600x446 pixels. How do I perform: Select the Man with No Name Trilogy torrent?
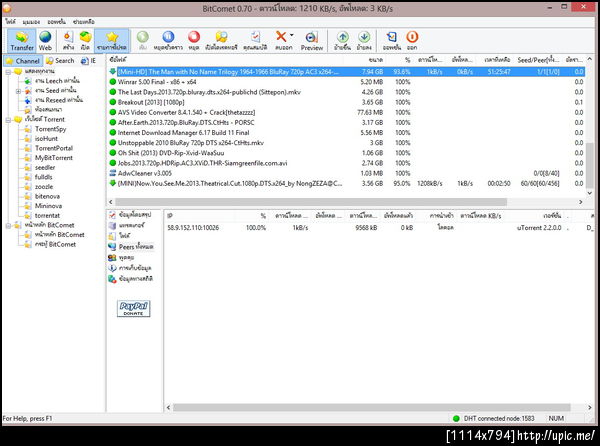tap(346, 72)
